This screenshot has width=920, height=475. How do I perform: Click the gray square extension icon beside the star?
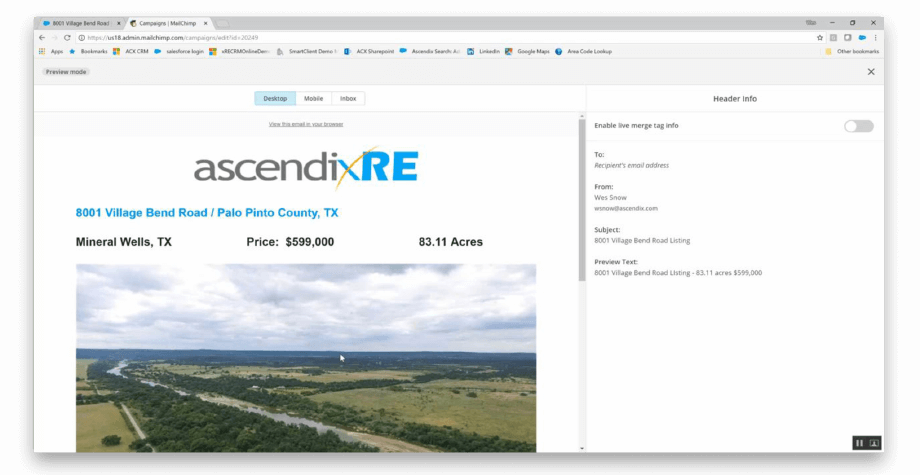pyautogui.click(x=833, y=38)
